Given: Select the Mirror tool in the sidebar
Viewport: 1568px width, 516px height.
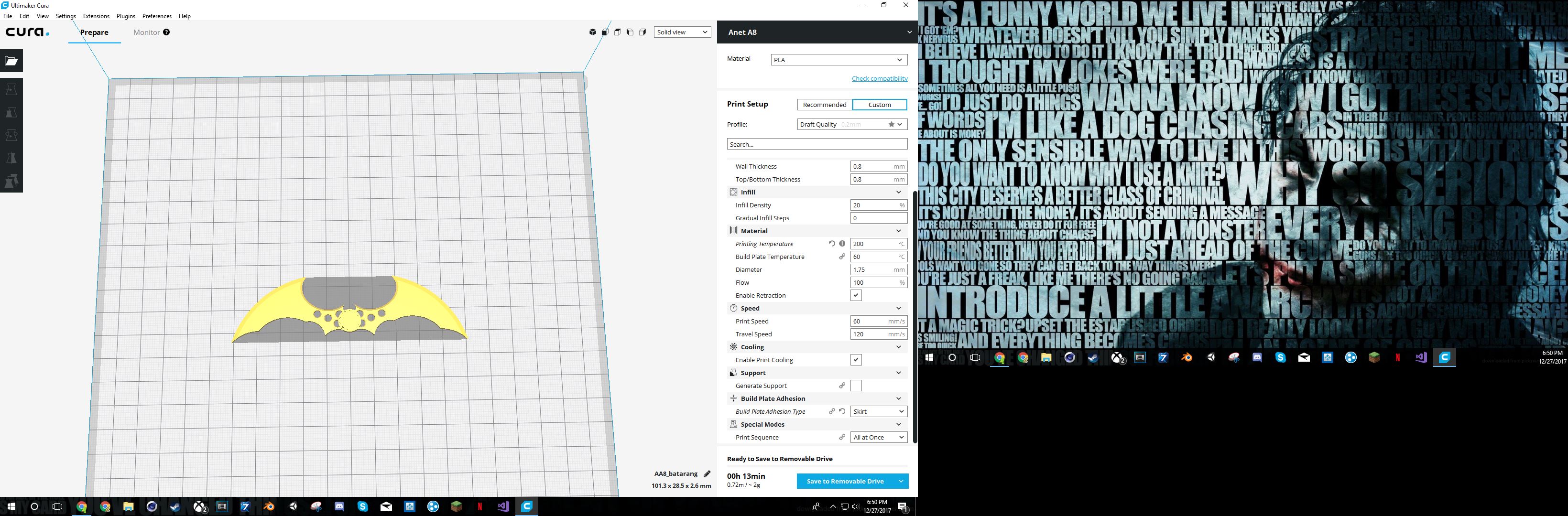Looking at the screenshot, I should (11, 158).
